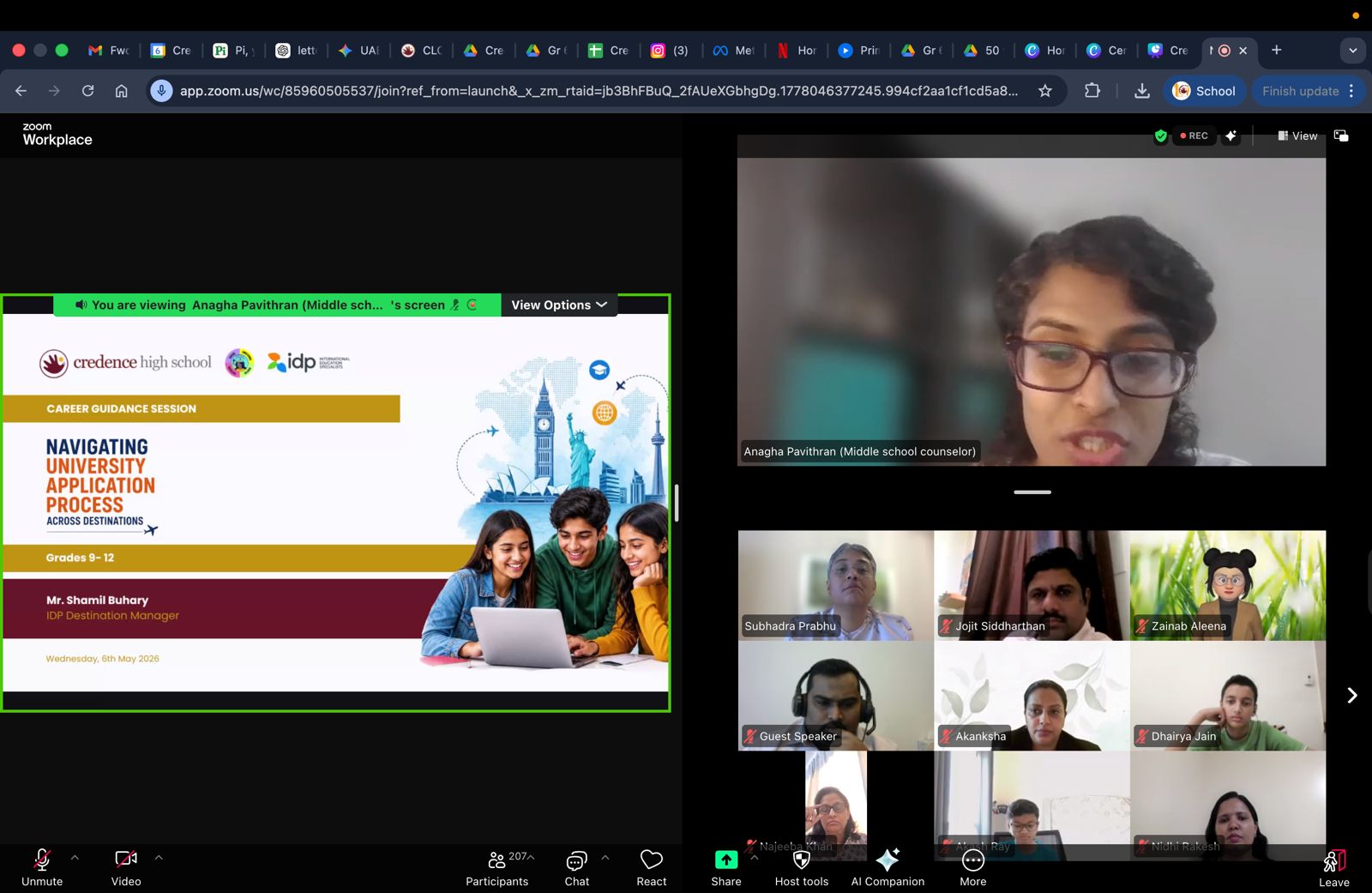This screenshot has height=893, width=1372.
Task: Open the School profile button
Action: 1204,91
